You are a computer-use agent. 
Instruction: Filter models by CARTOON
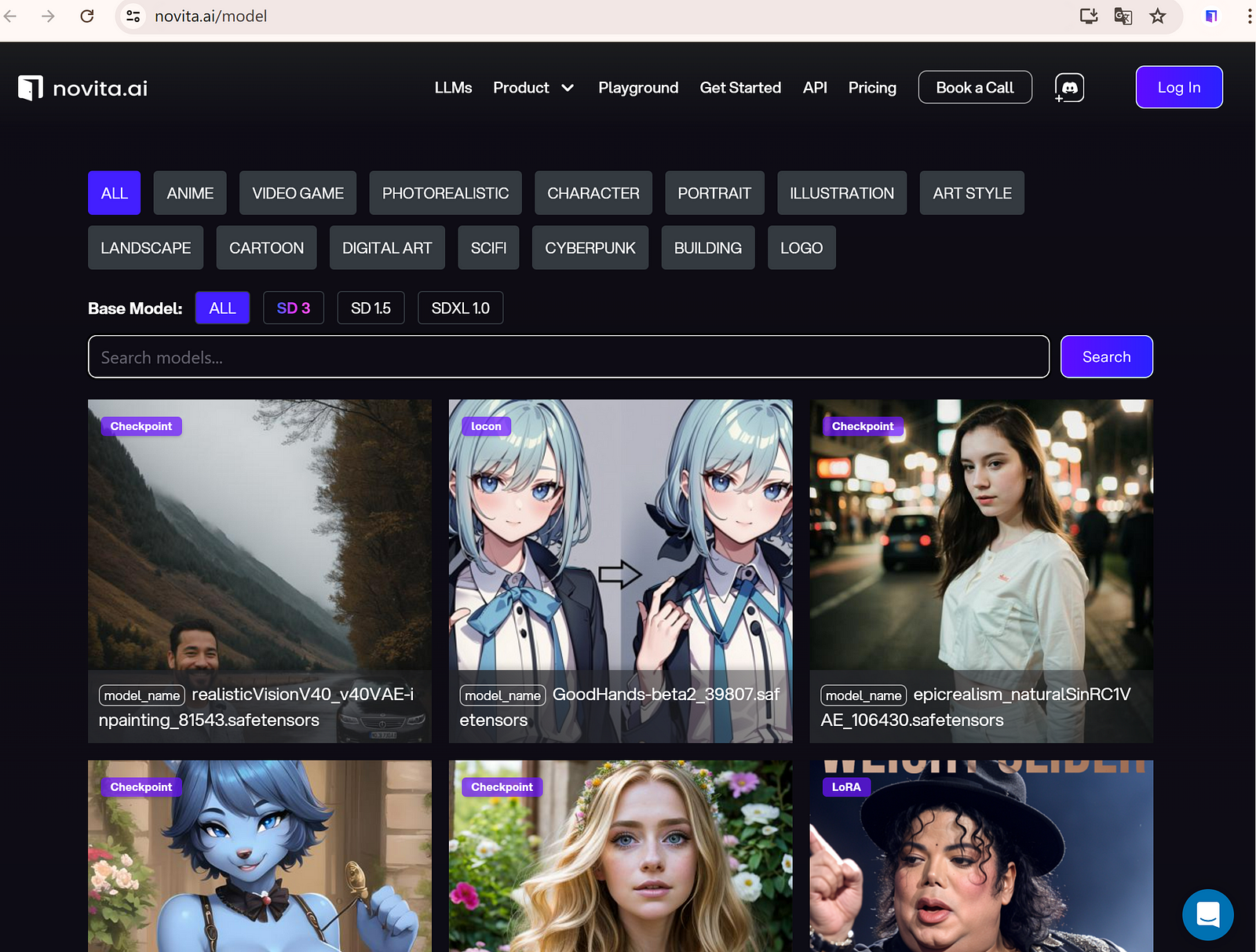pos(266,248)
